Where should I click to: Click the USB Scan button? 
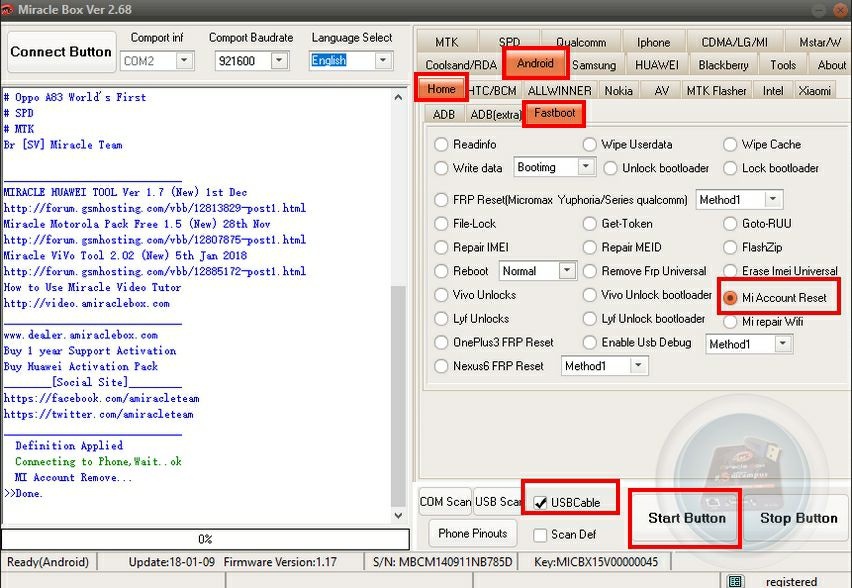coord(498,502)
